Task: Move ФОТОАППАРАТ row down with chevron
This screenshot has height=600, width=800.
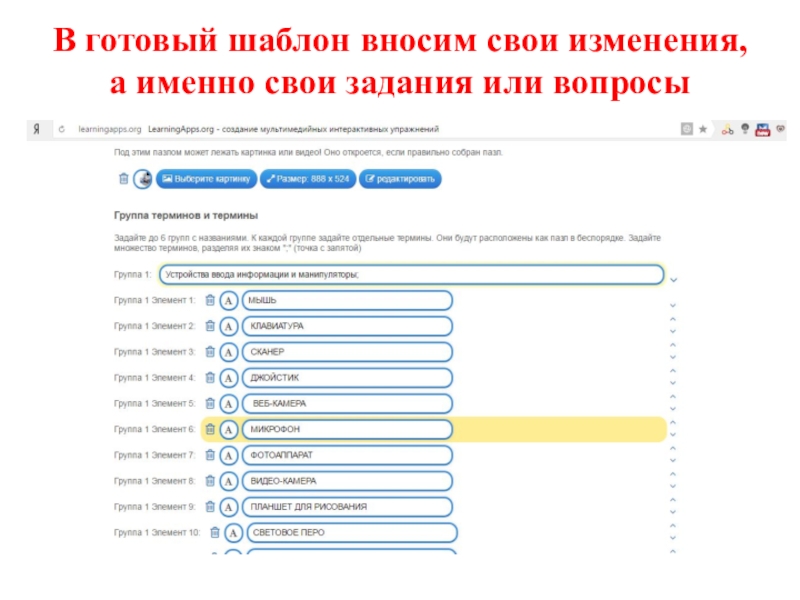Action: (x=673, y=461)
